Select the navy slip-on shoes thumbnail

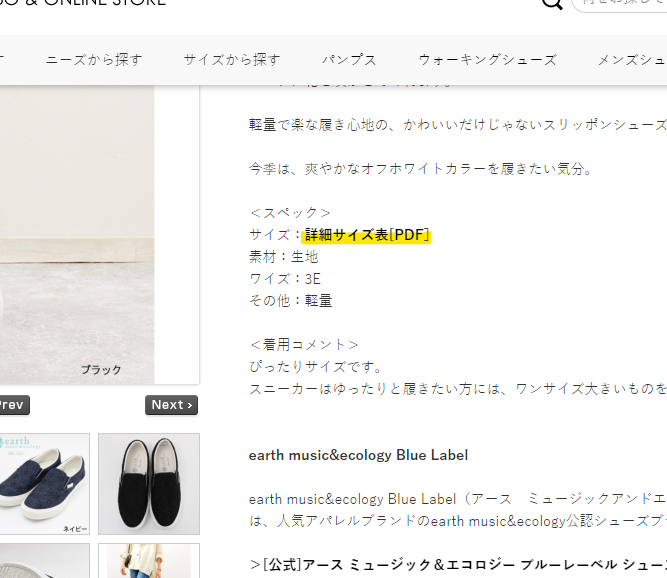tap(45, 484)
